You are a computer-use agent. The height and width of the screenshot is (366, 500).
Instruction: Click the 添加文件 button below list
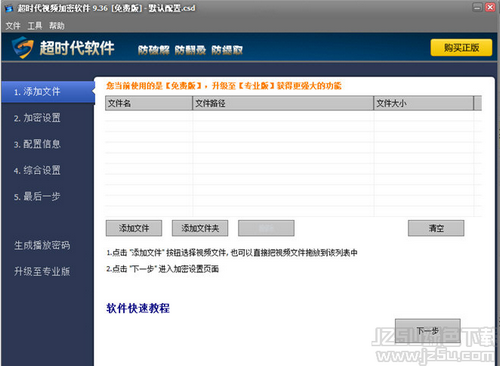click(134, 228)
